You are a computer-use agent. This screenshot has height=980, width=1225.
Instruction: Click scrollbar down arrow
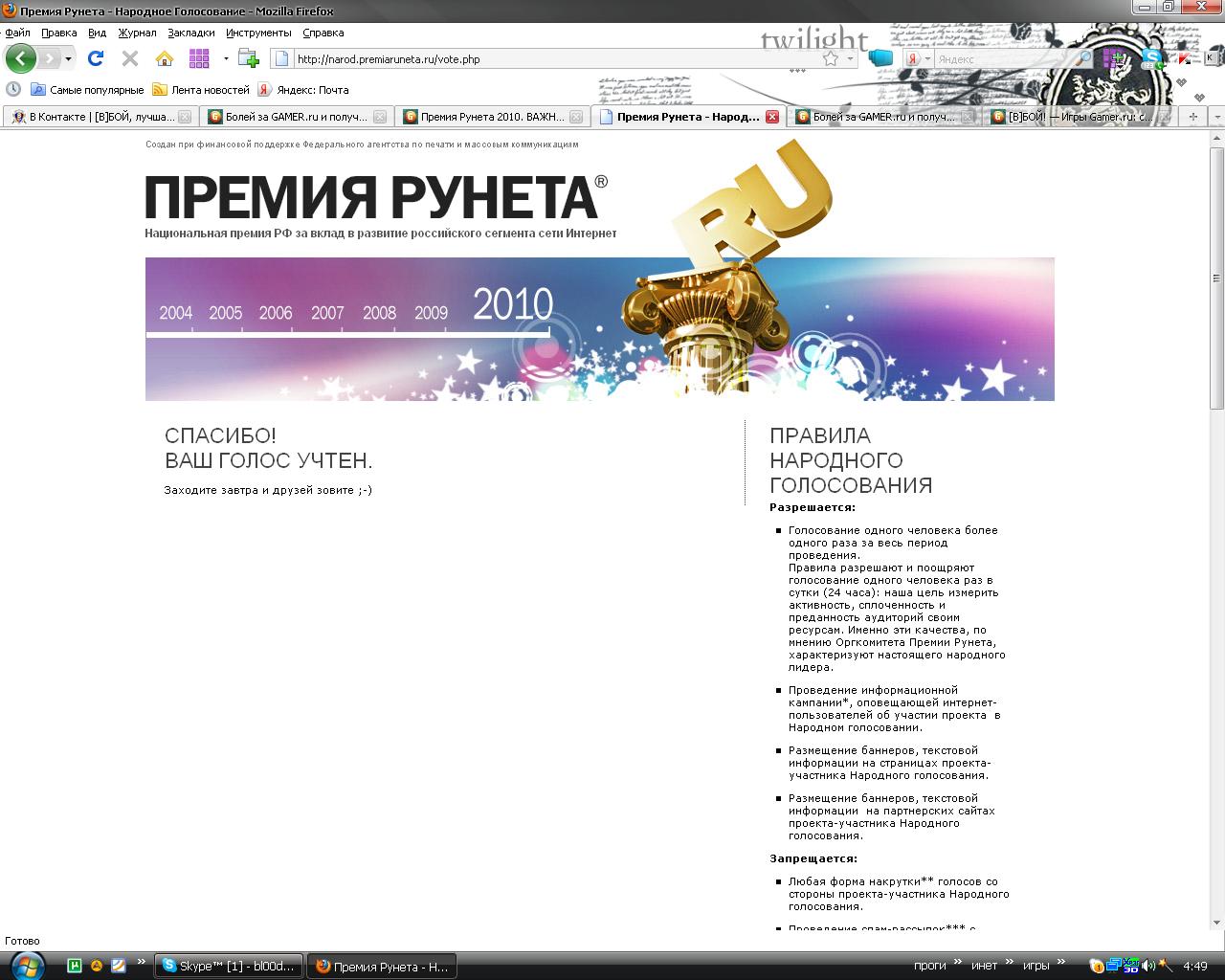click(1217, 923)
